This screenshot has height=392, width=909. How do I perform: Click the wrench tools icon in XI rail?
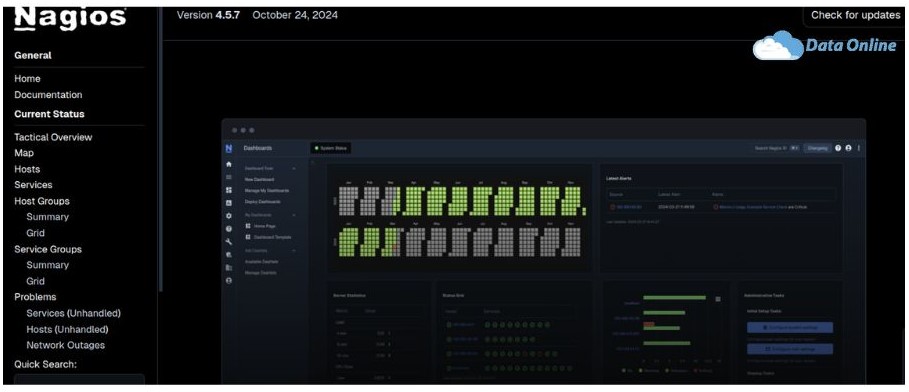[x=229, y=241]
